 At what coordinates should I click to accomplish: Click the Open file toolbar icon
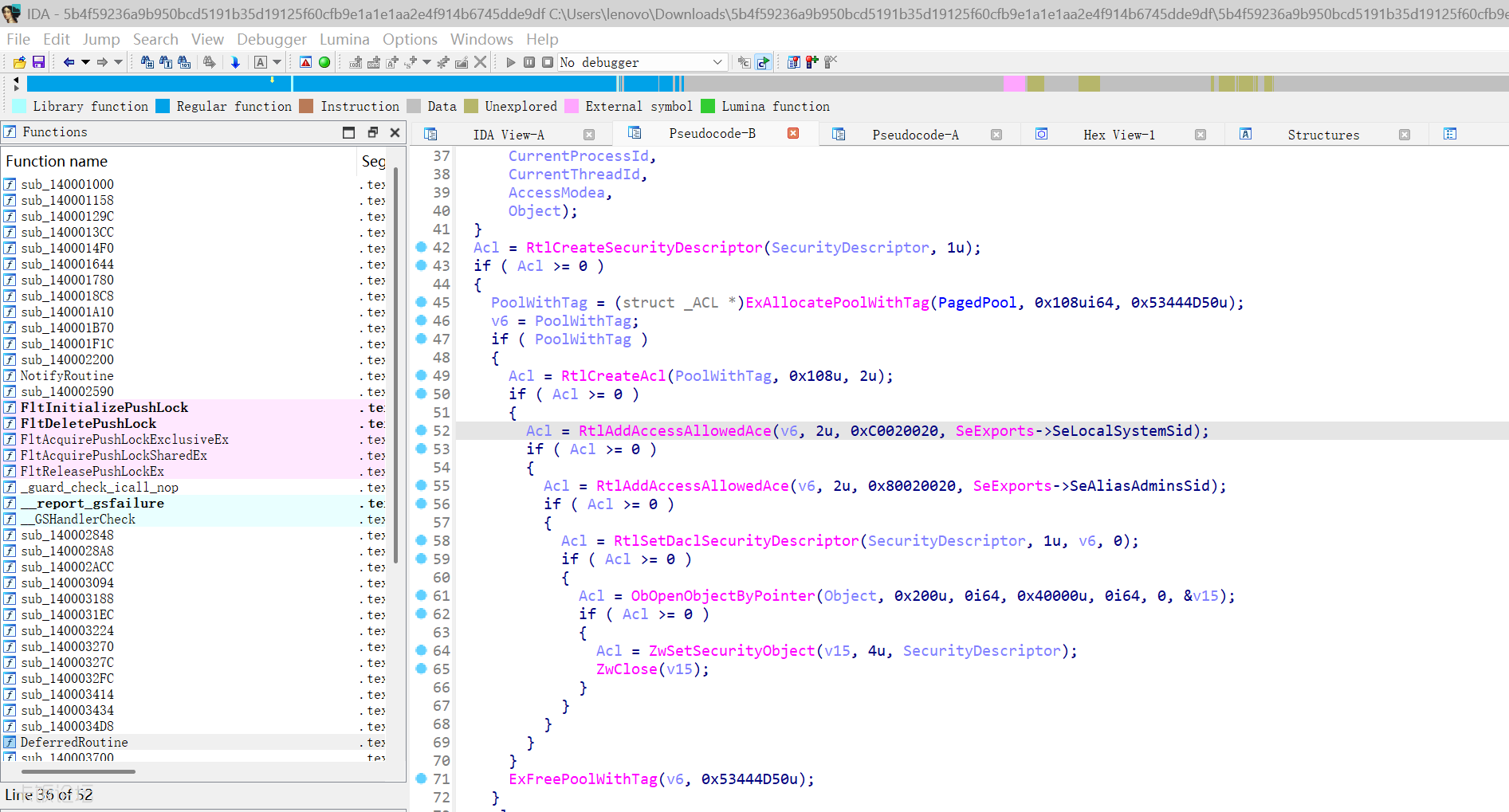tap(20, 62)
